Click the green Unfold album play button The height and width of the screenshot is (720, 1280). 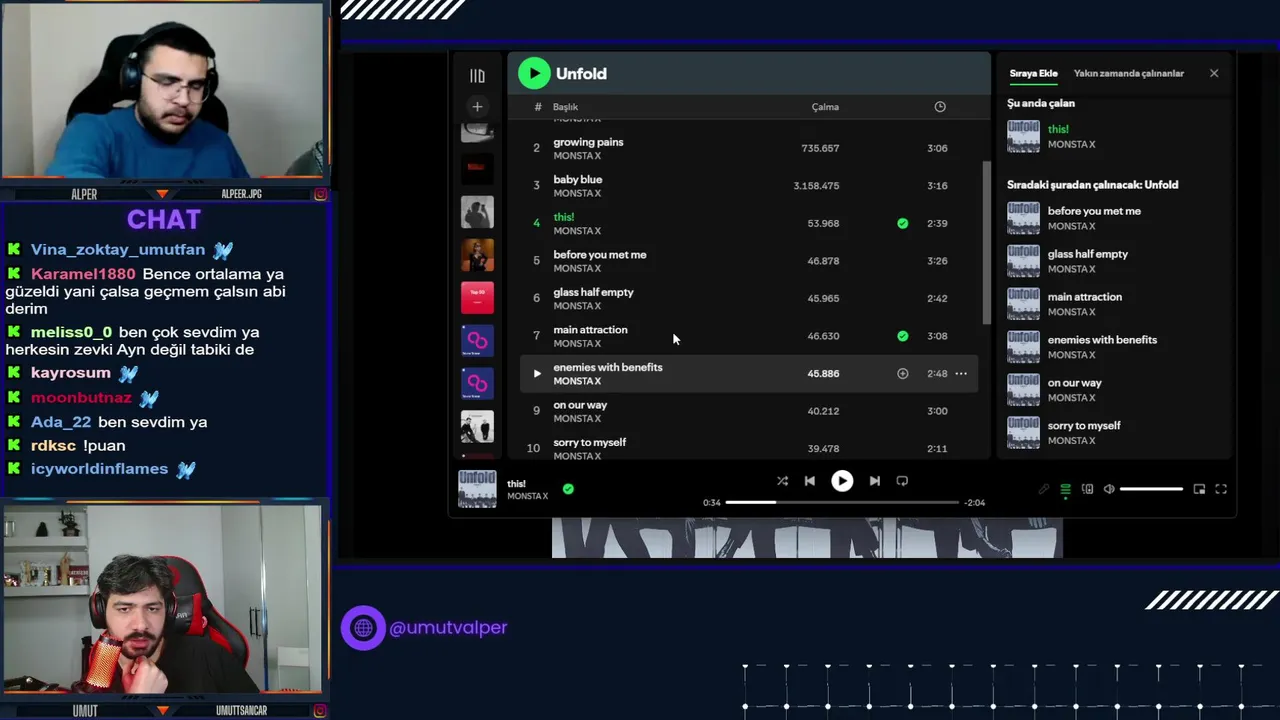pos(534,73)
